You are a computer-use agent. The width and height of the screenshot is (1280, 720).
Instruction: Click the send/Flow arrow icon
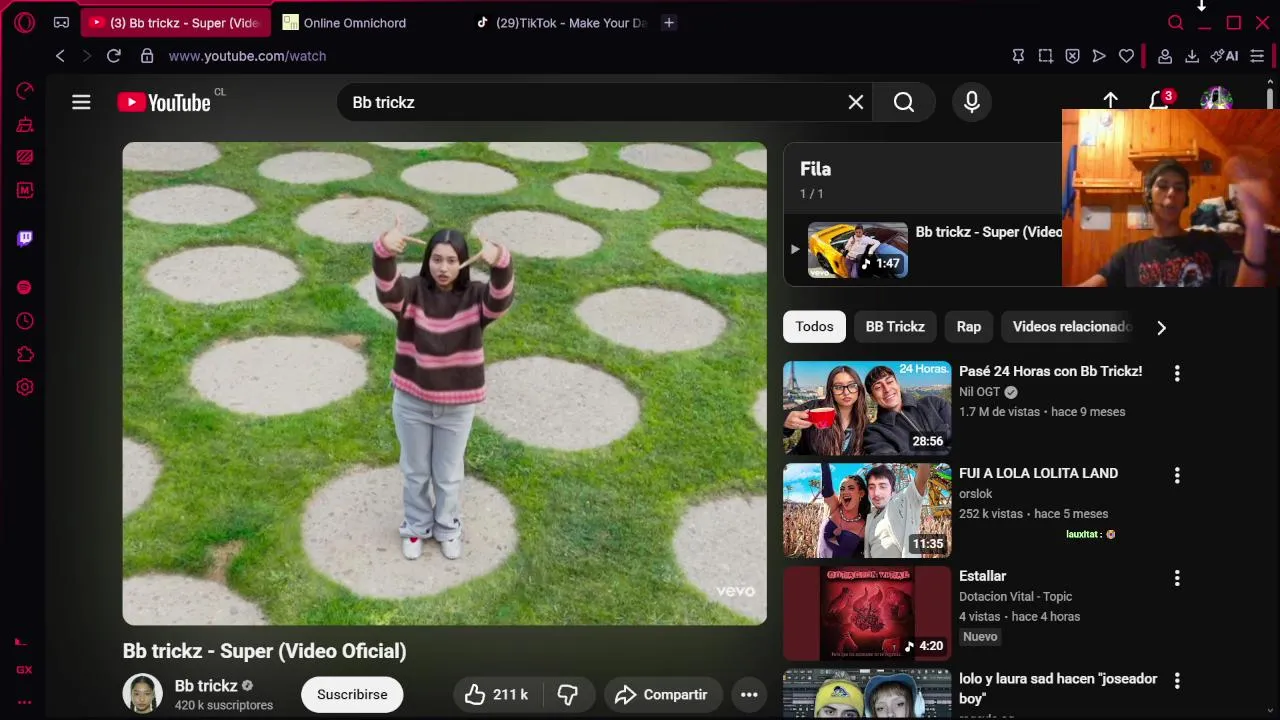[x=1099, y=56]
